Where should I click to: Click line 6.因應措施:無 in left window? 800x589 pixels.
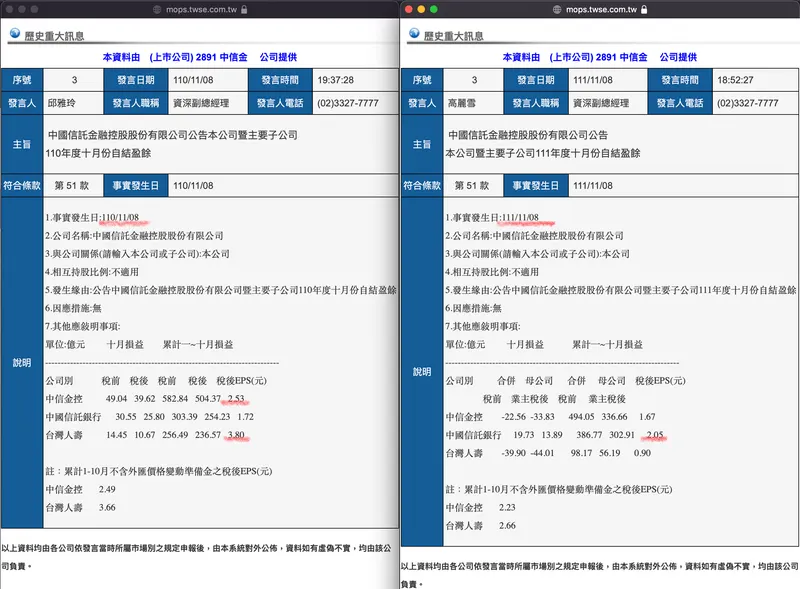coord(73,308)
